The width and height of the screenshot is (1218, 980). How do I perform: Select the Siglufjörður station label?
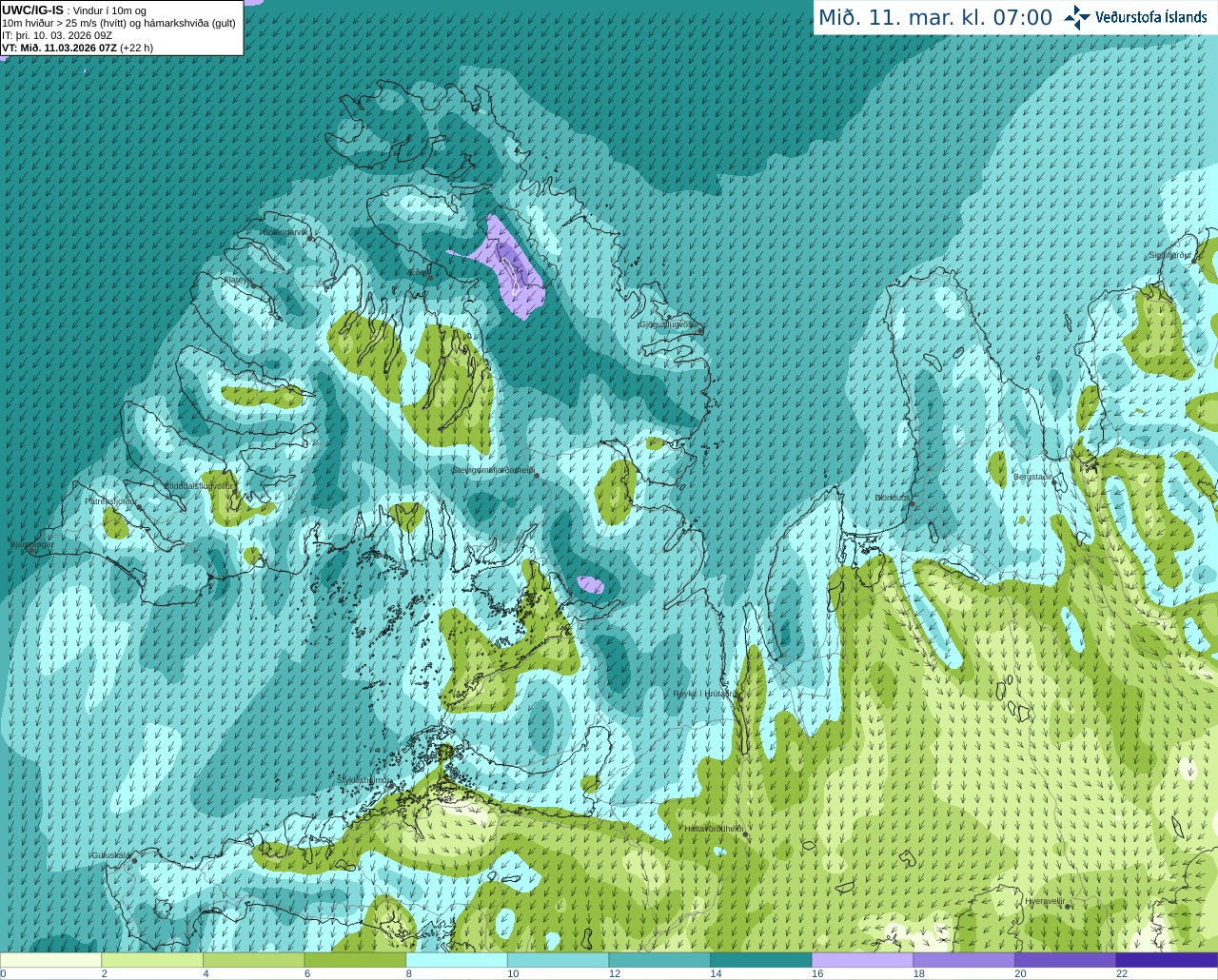point(1170,255)
